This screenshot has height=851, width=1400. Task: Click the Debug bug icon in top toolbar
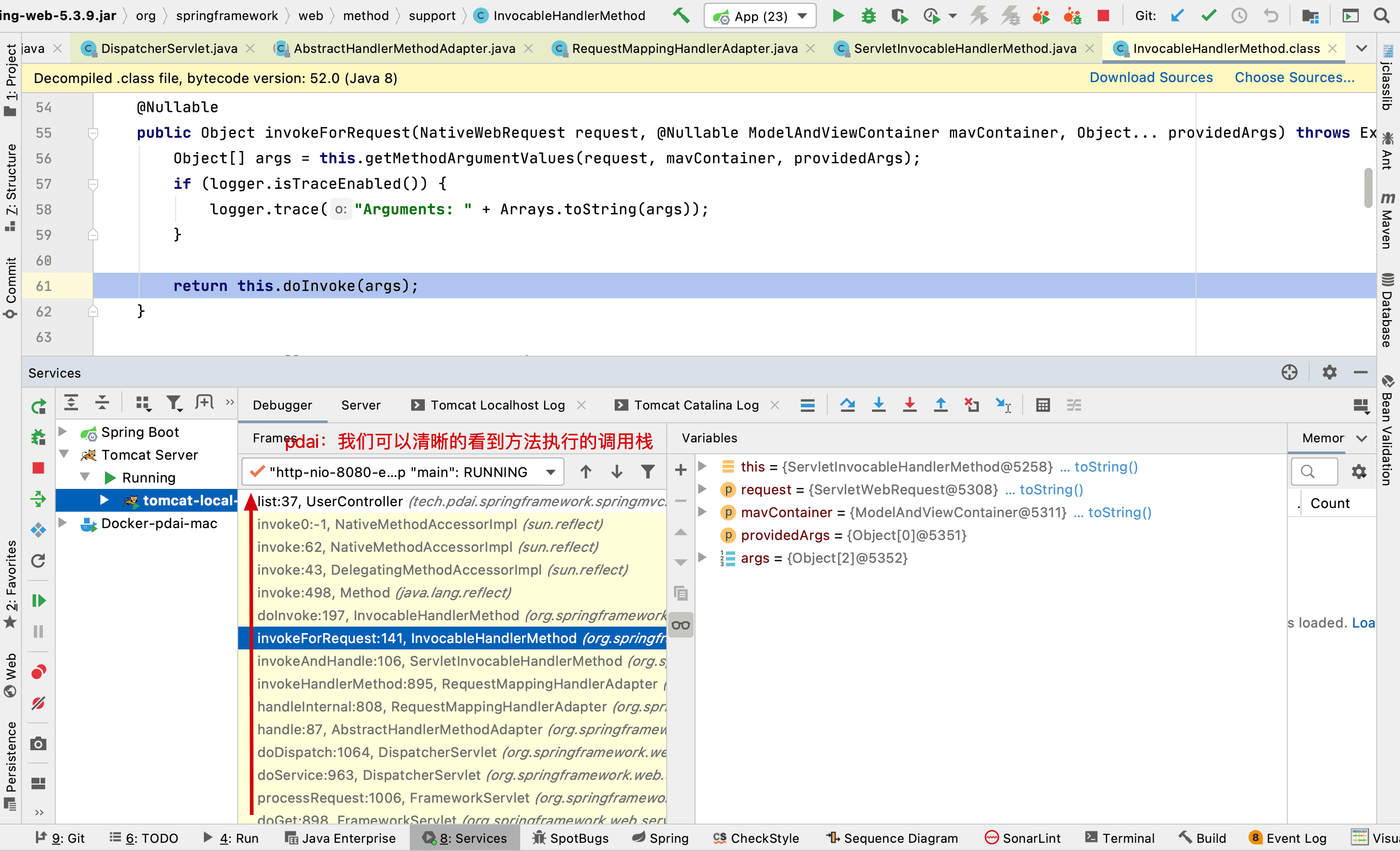(x=868, y=16)
